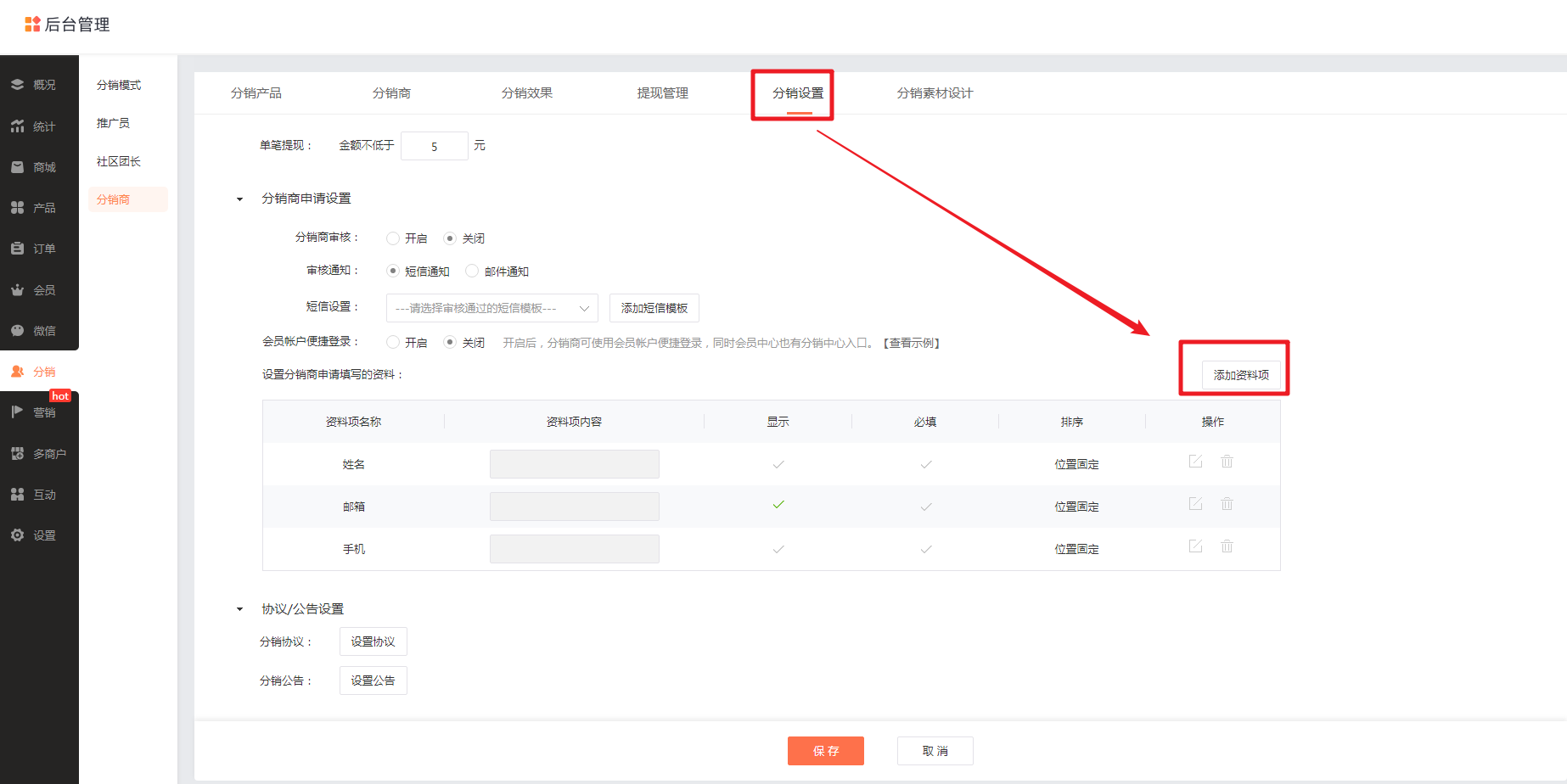Click the 添加资料项 button

click(1241, 375)
